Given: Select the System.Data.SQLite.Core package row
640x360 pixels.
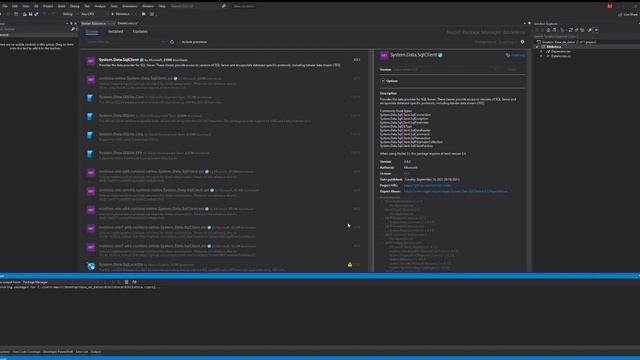Looking at the screenshot, I should pos(224,99).
